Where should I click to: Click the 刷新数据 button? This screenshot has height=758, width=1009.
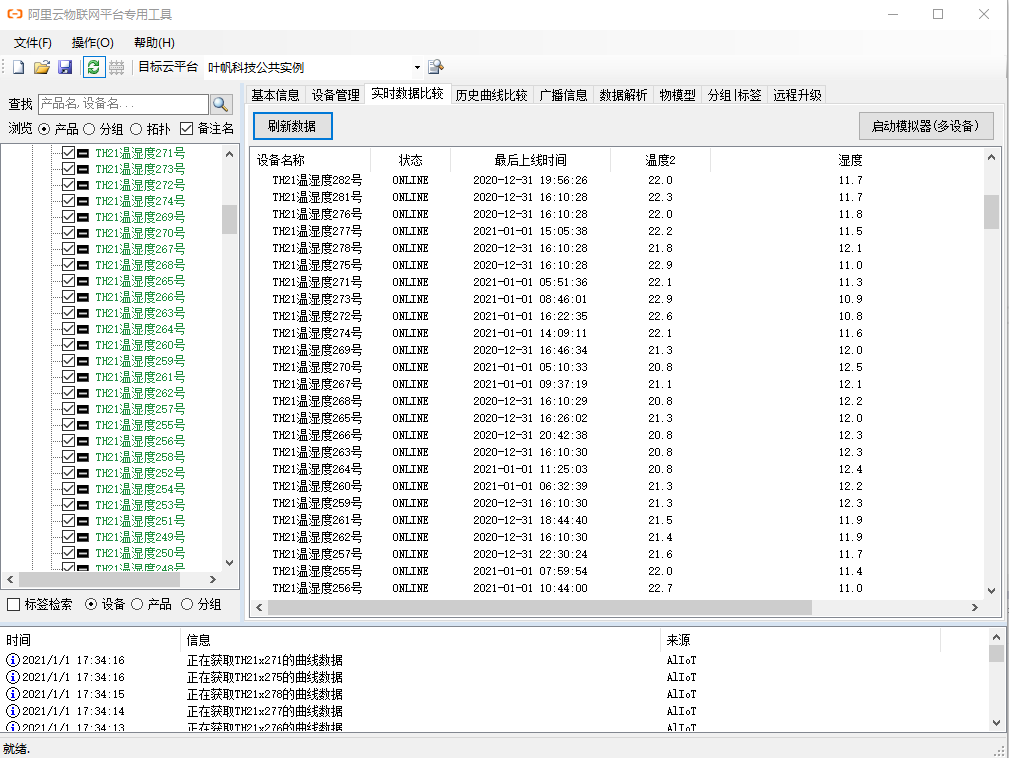pyautogui.click(x=292, y=126)
